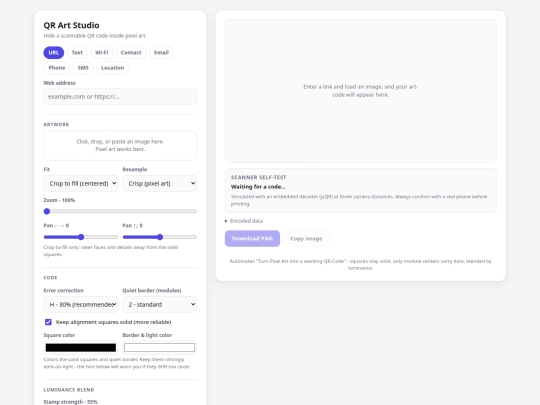Pick the SMS content type
The image size is (540, 405).
(x=83, y=68)
